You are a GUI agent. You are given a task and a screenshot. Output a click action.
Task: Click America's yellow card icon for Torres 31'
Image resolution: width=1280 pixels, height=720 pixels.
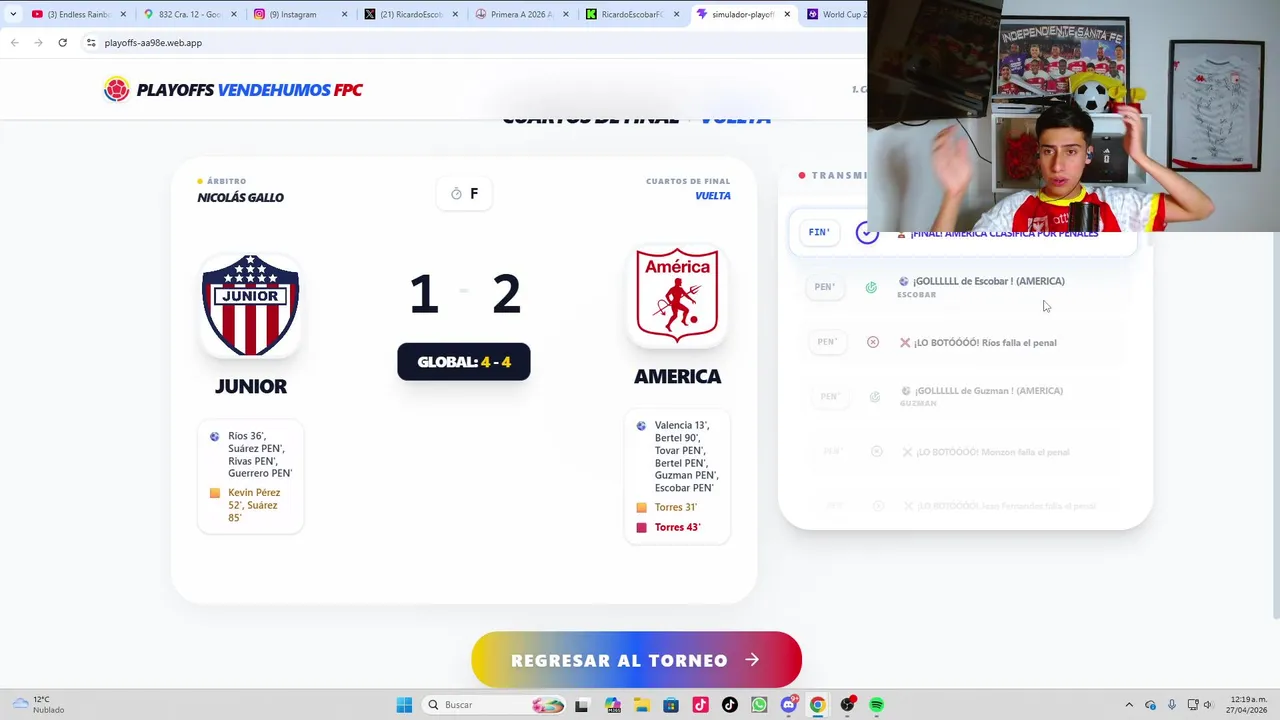coord(641,508)
